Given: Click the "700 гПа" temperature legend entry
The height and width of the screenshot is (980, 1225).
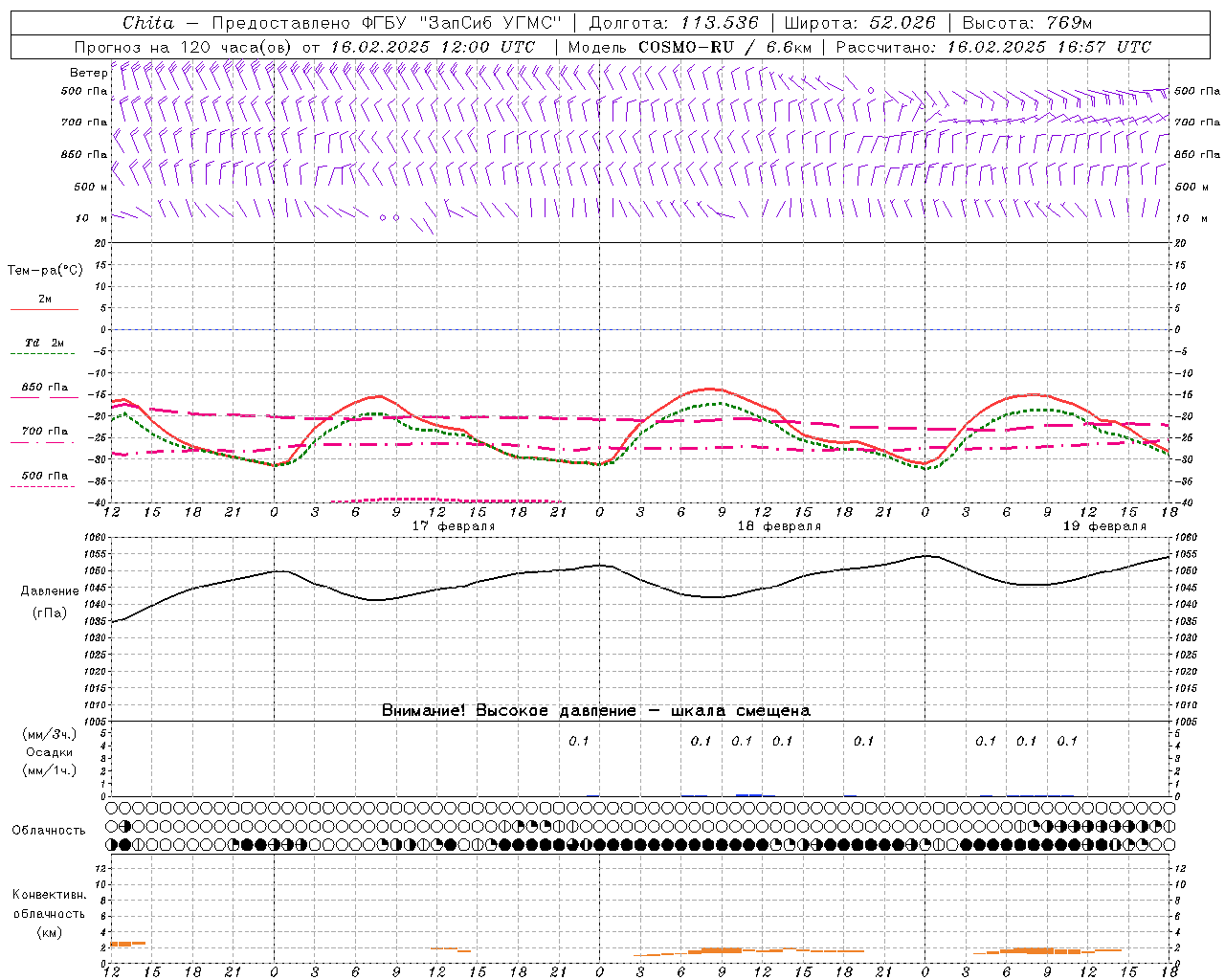Looking at the screenshot, I should [45, 432].
